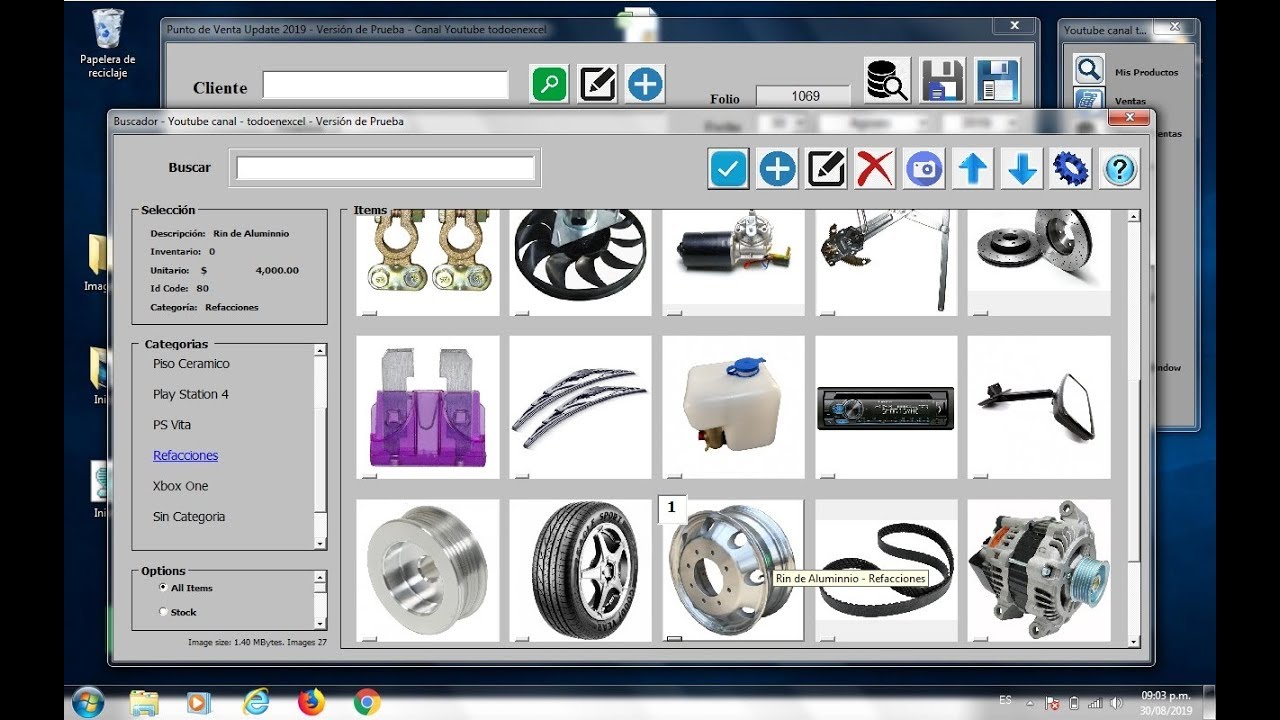The image size is (1280, 720).
Task: Click the Items grid scroll-down arrow
Action: (x=1133, y=642)
